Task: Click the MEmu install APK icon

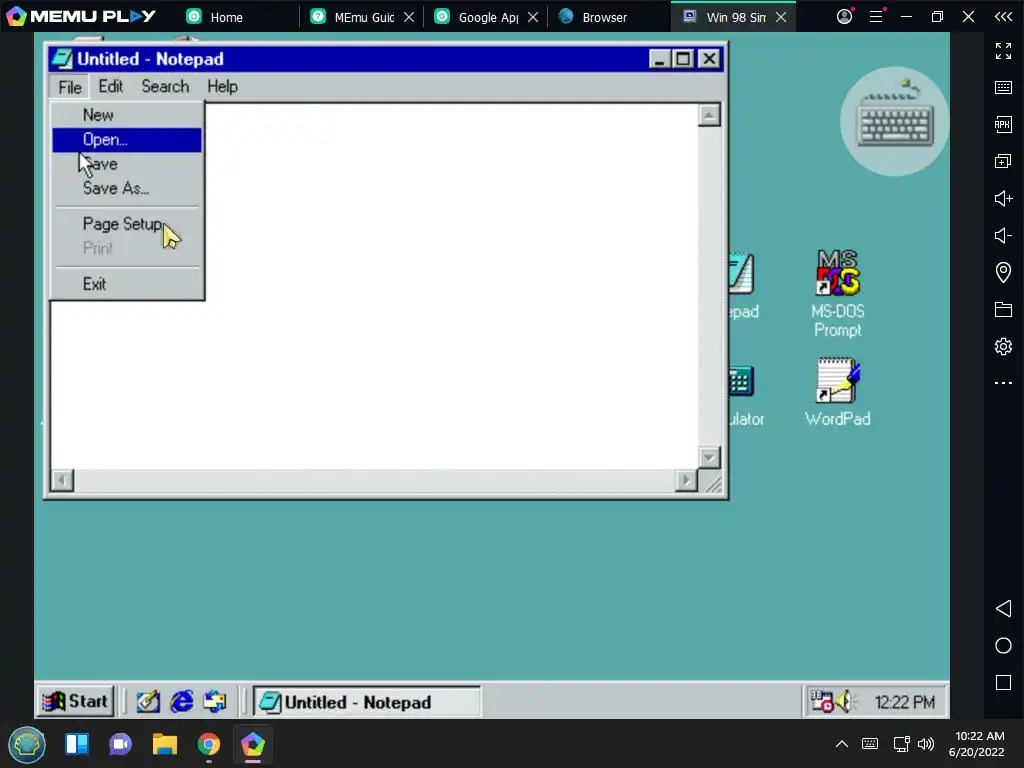Action: [1003, 124]
